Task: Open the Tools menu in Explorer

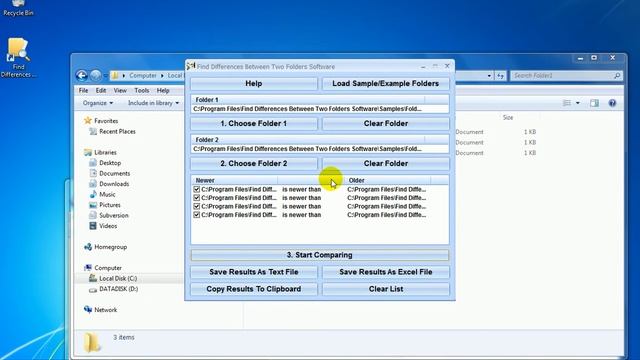Action: (x=142, y=91)
